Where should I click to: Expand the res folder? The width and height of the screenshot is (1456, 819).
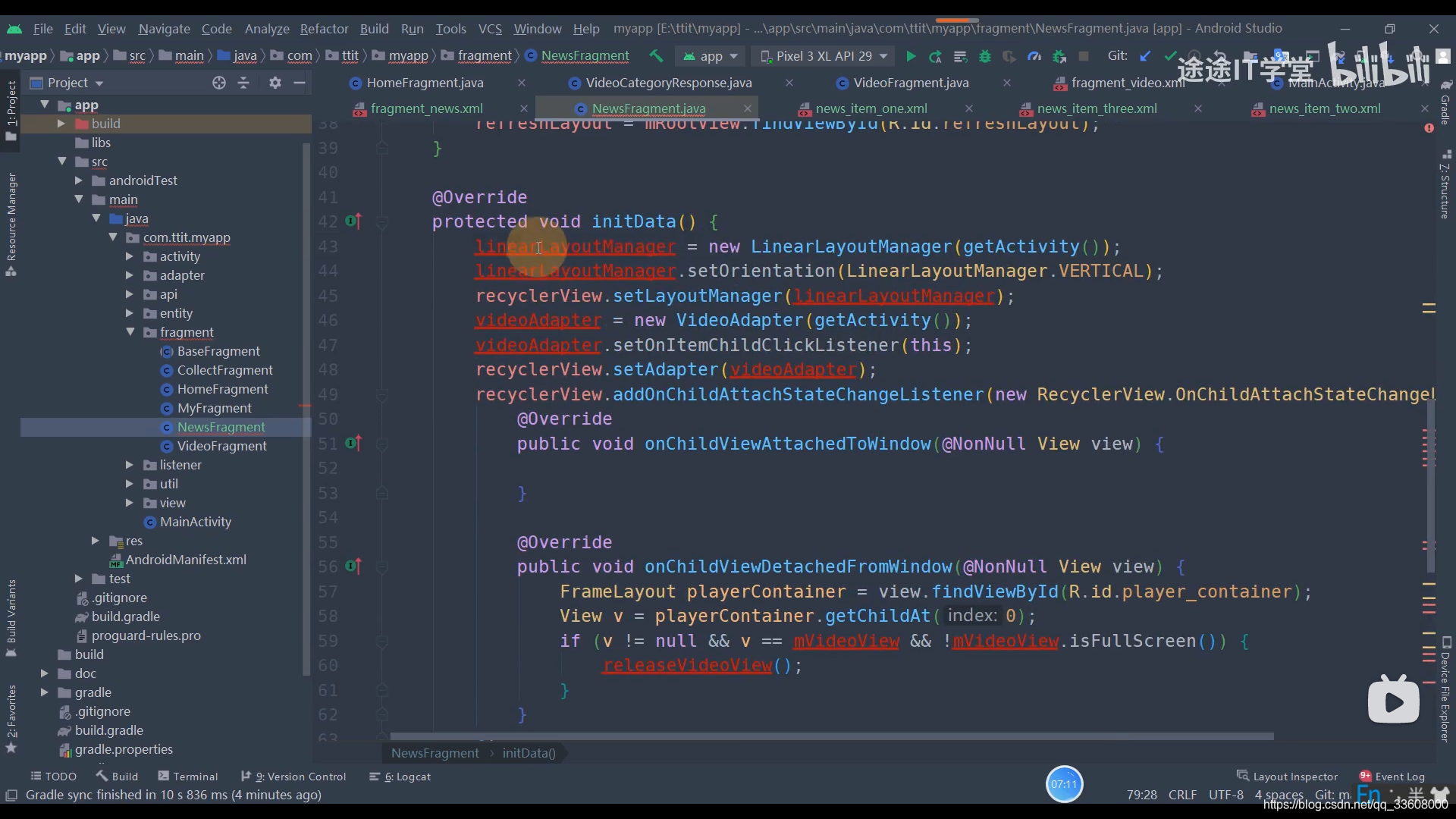pyautogui.click(x=95, y=541)
